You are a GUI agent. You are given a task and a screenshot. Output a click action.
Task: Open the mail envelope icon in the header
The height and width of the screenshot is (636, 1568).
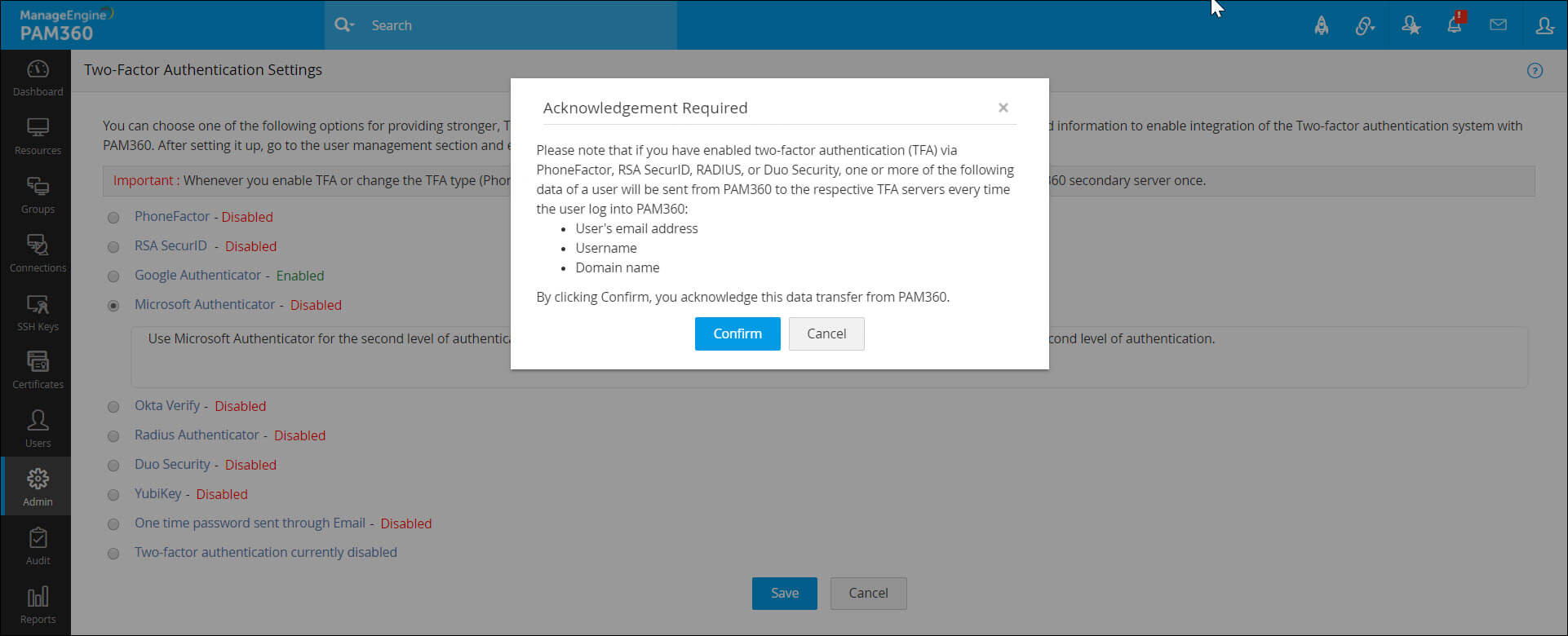(x=1498, y=25)
